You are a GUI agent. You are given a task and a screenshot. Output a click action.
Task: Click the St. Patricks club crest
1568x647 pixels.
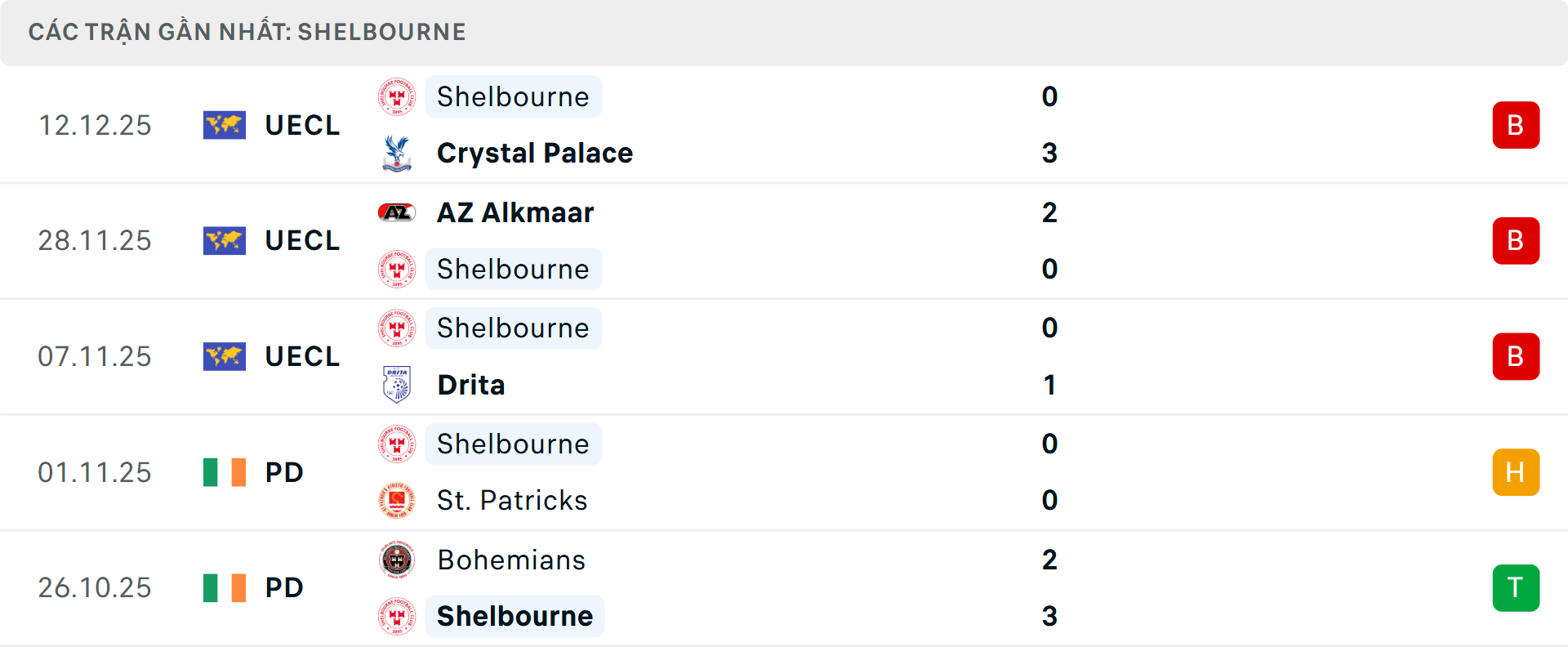397,501
